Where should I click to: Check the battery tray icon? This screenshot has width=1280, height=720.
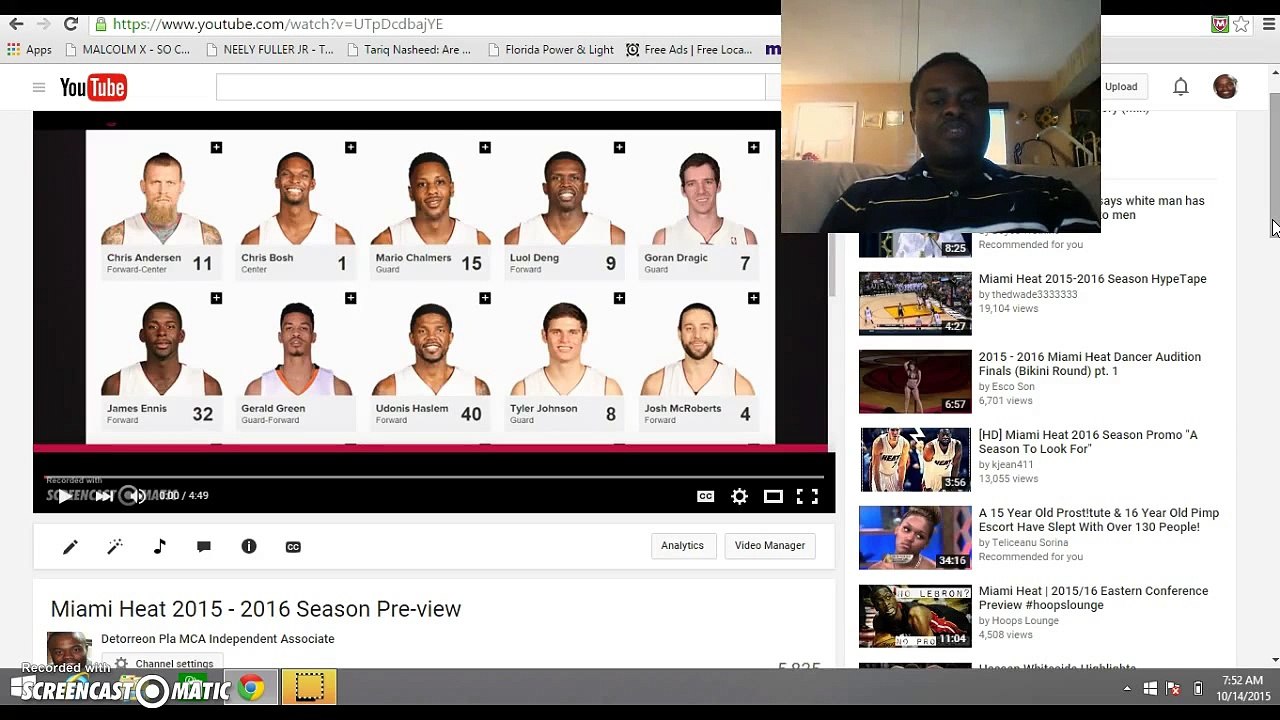point(1198,689)
